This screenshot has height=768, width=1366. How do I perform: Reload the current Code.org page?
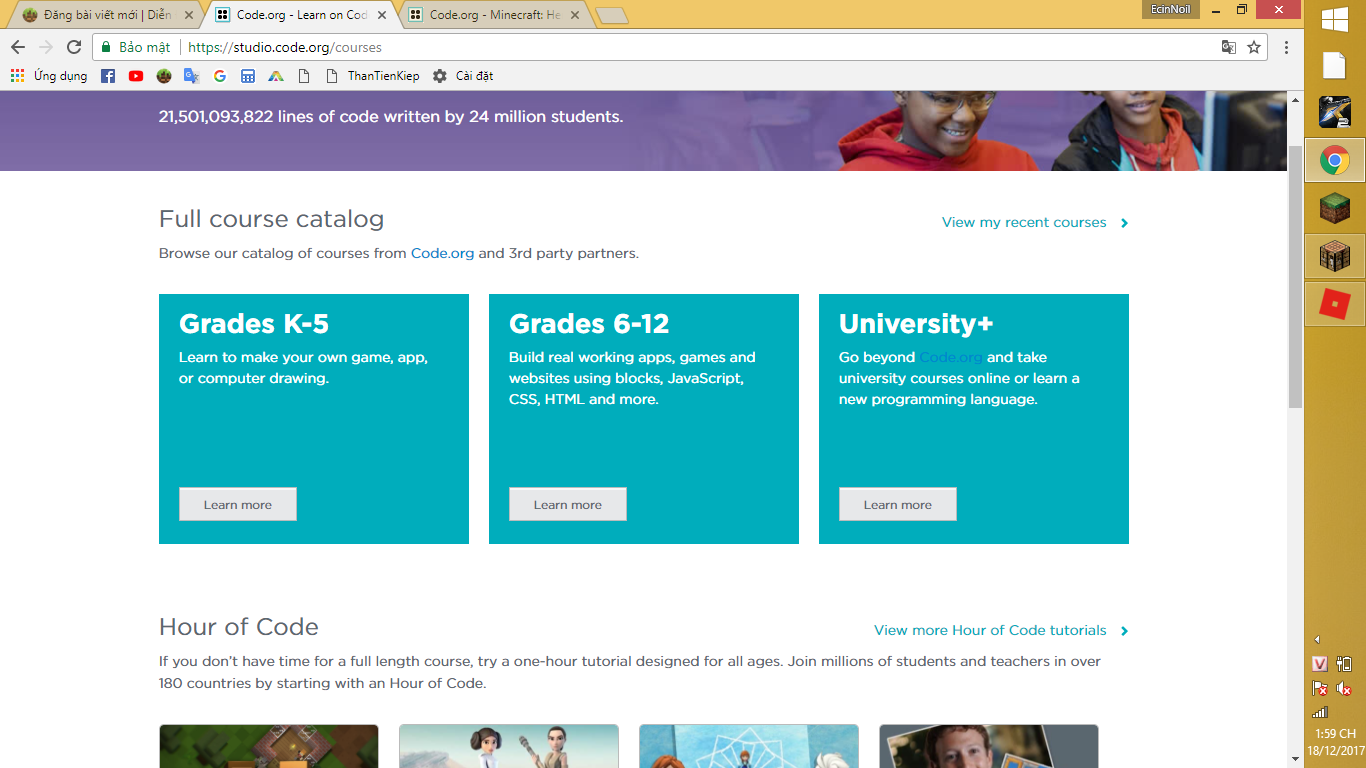pos(73,47)
